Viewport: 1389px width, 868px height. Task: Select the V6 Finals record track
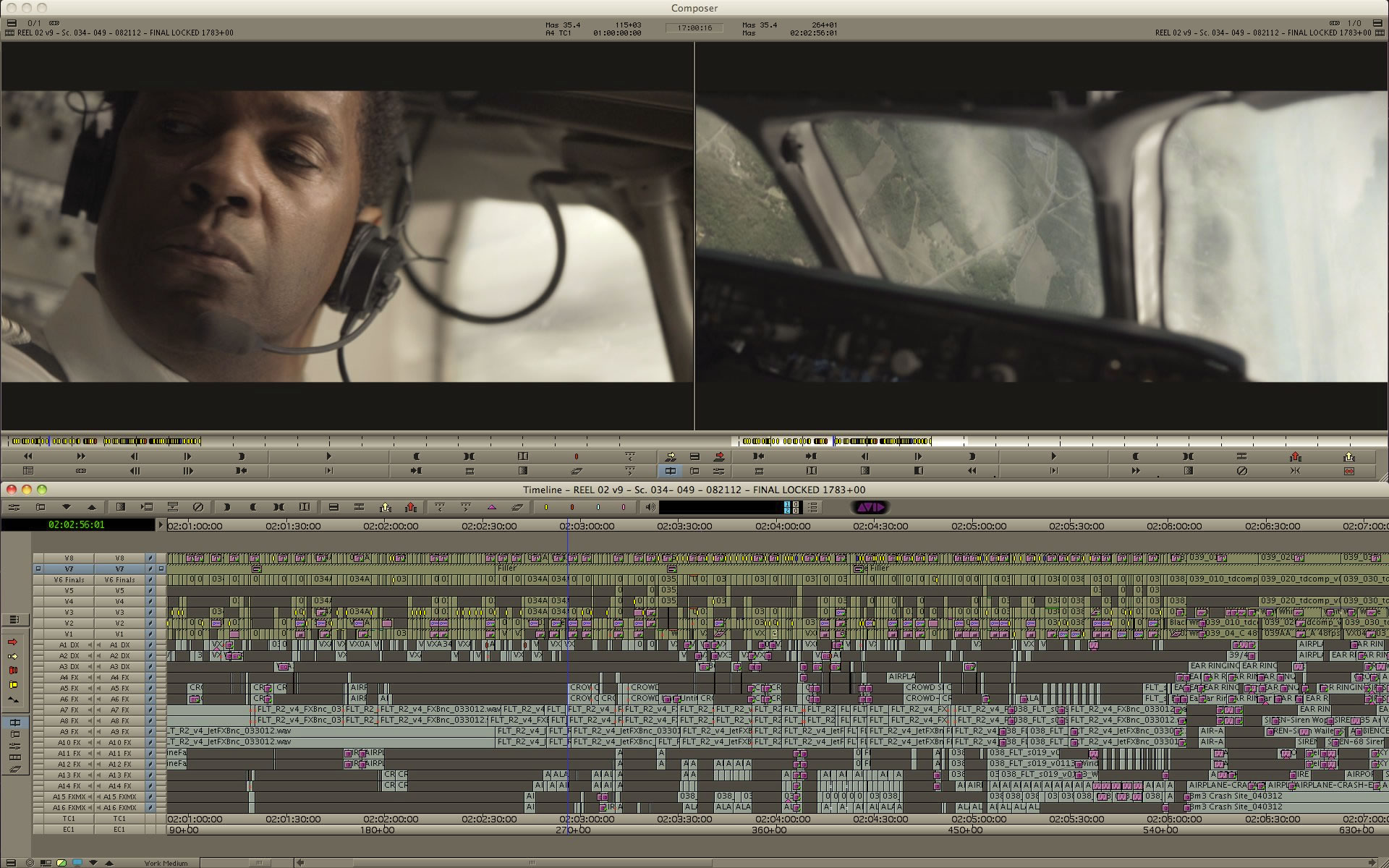click(x=119, y=580)
